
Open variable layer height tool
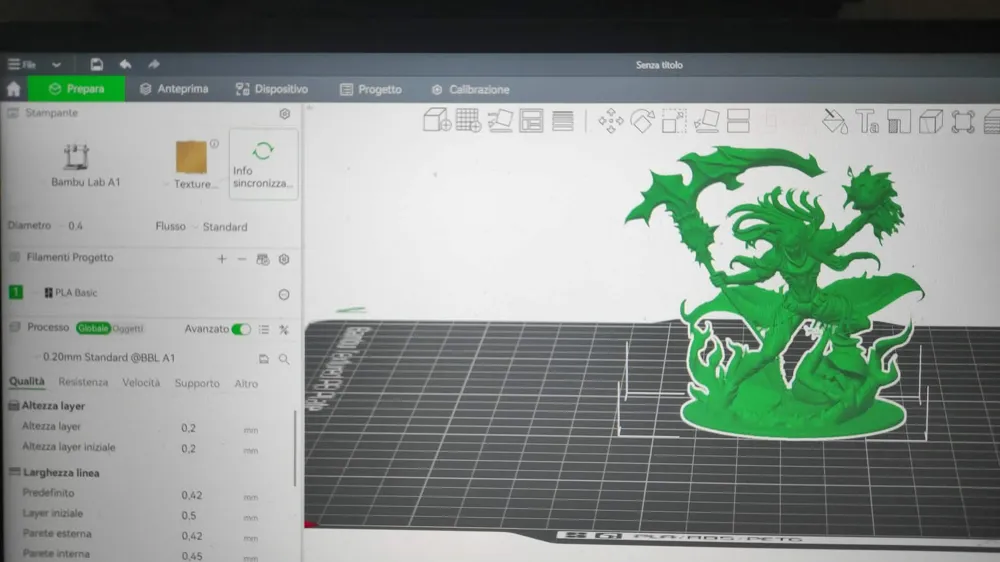pos(562,121)
